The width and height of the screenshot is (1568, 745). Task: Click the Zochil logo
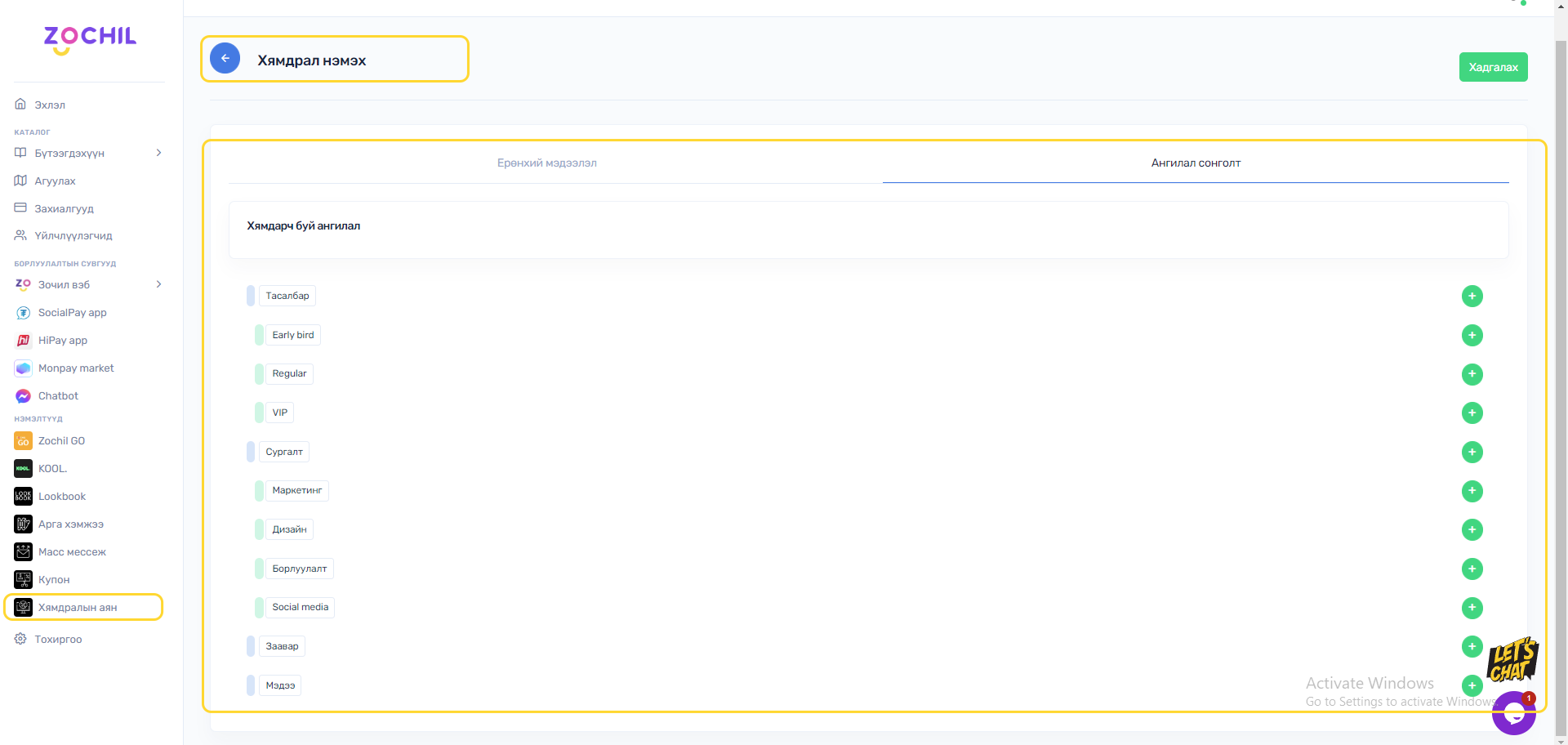tap(90, 38)
